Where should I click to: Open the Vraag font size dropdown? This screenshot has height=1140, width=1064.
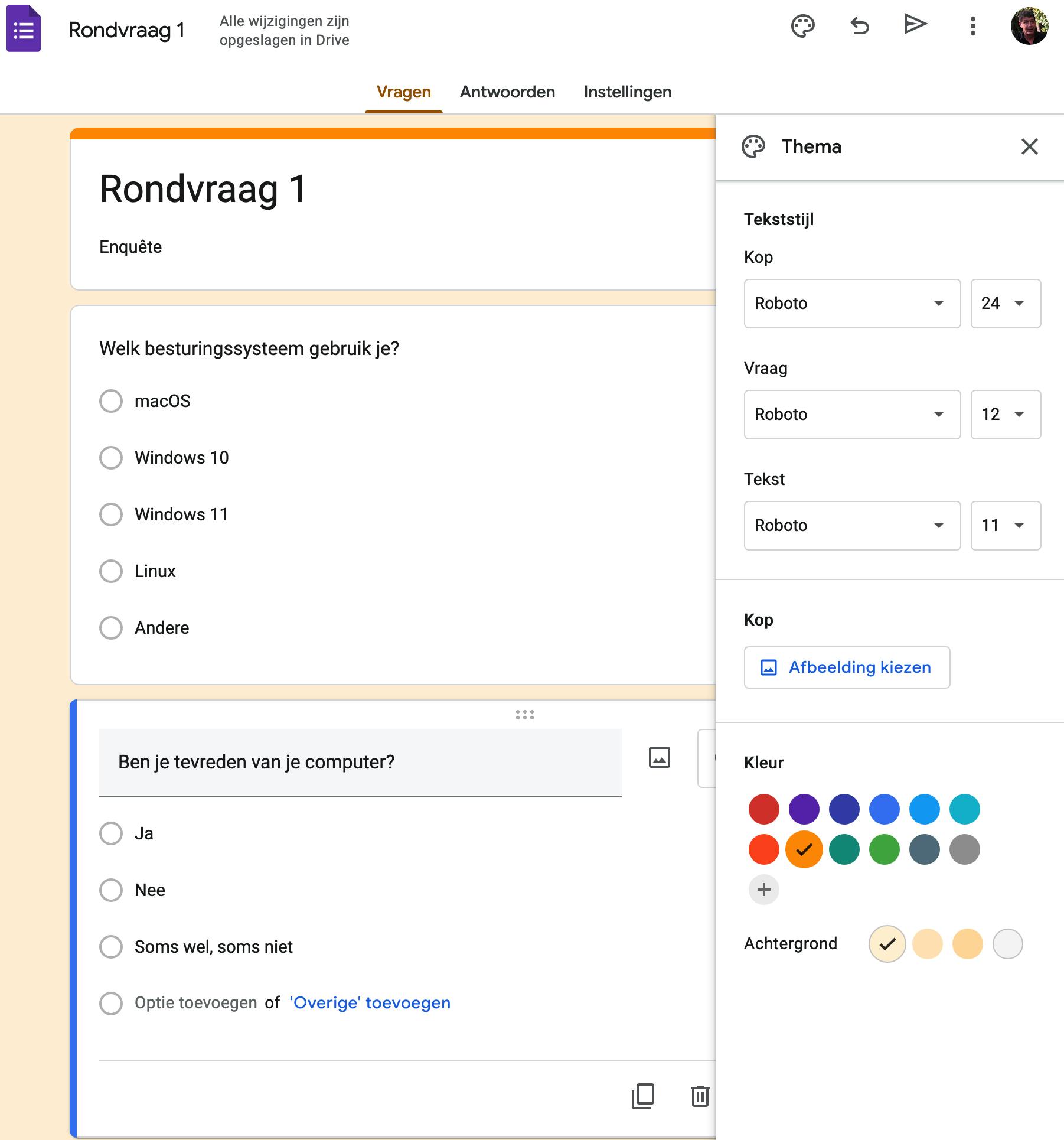(1005, 415)
